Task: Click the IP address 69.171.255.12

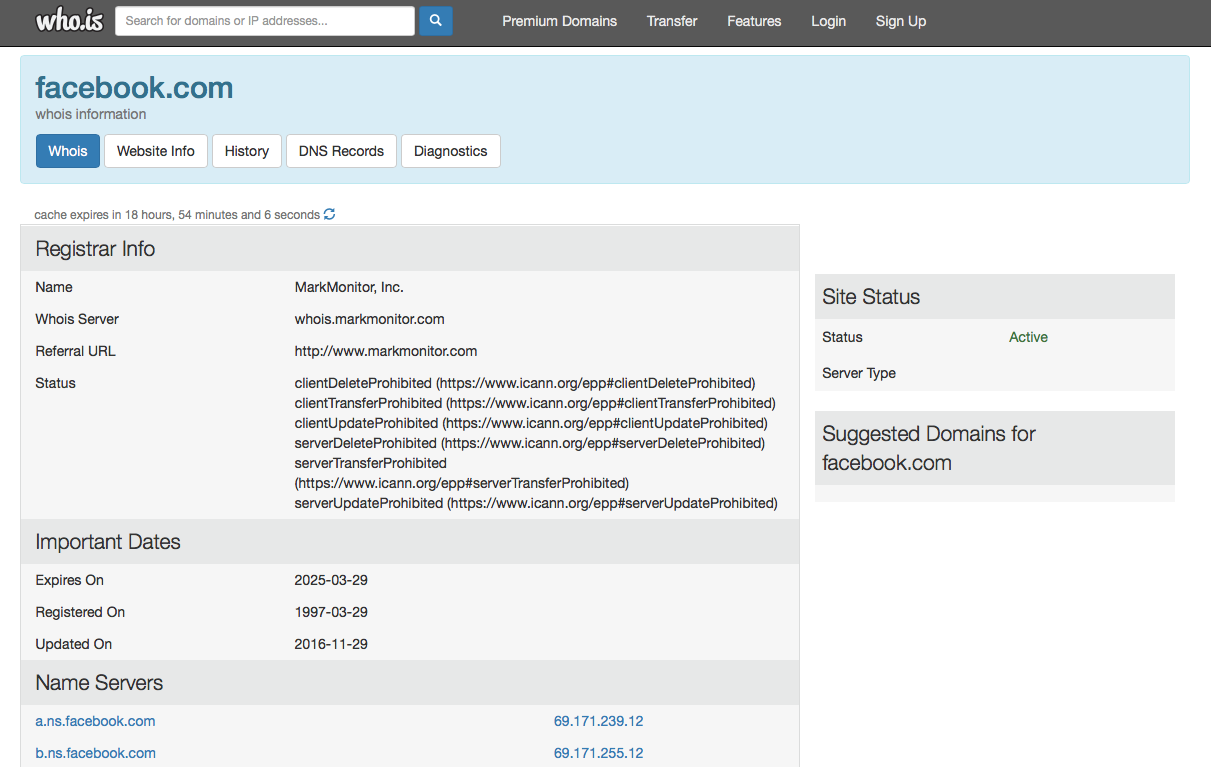Action: 598,753
